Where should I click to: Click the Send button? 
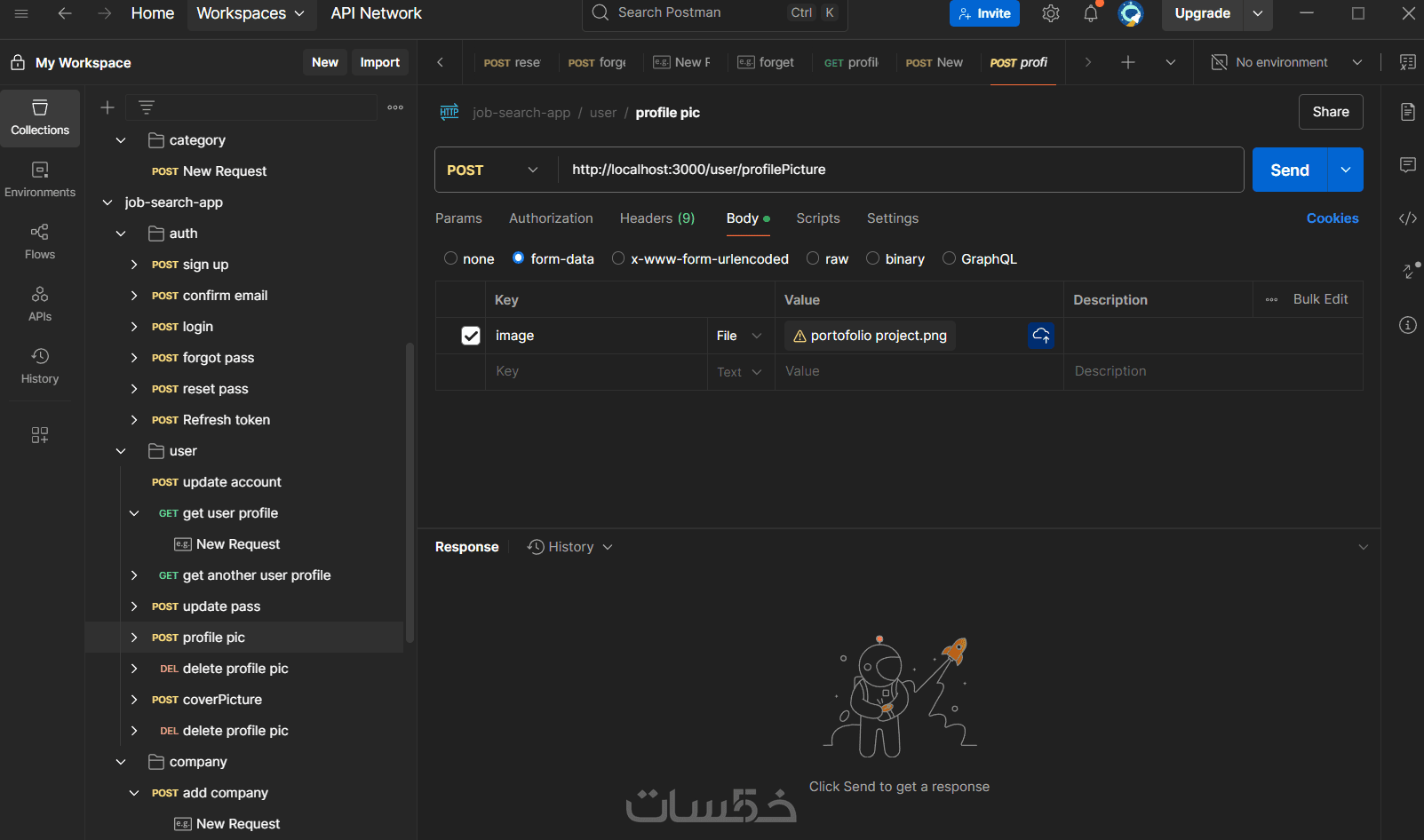(1290, 170)
